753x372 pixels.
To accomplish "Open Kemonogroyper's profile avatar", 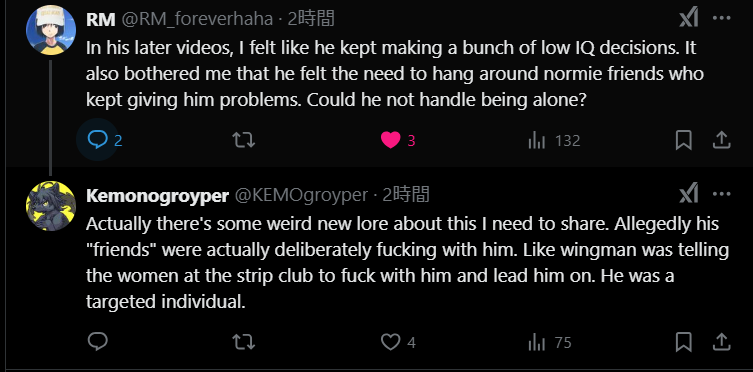I will coord(50,206).
